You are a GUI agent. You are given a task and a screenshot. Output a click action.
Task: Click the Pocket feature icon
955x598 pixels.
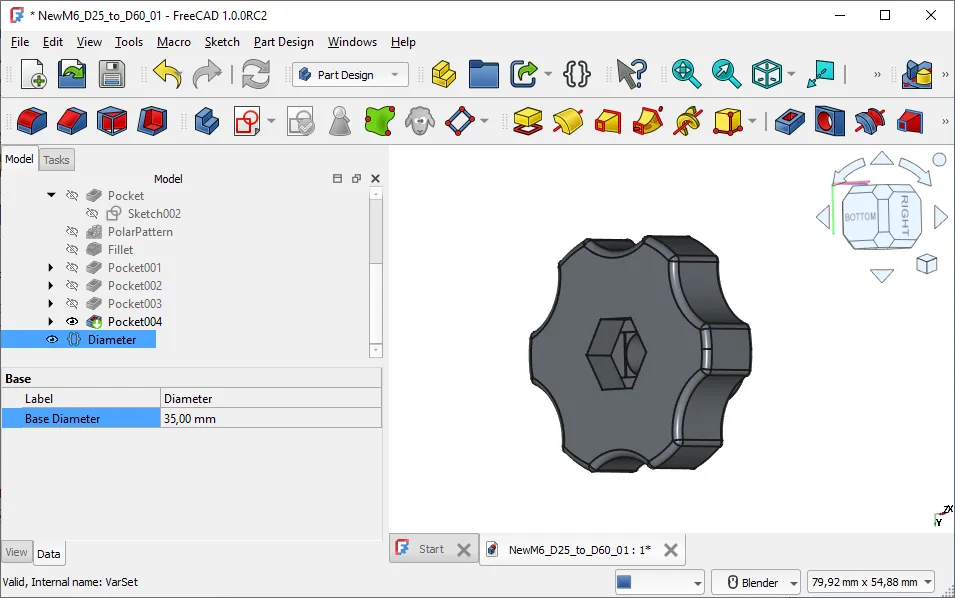point(789,121)
